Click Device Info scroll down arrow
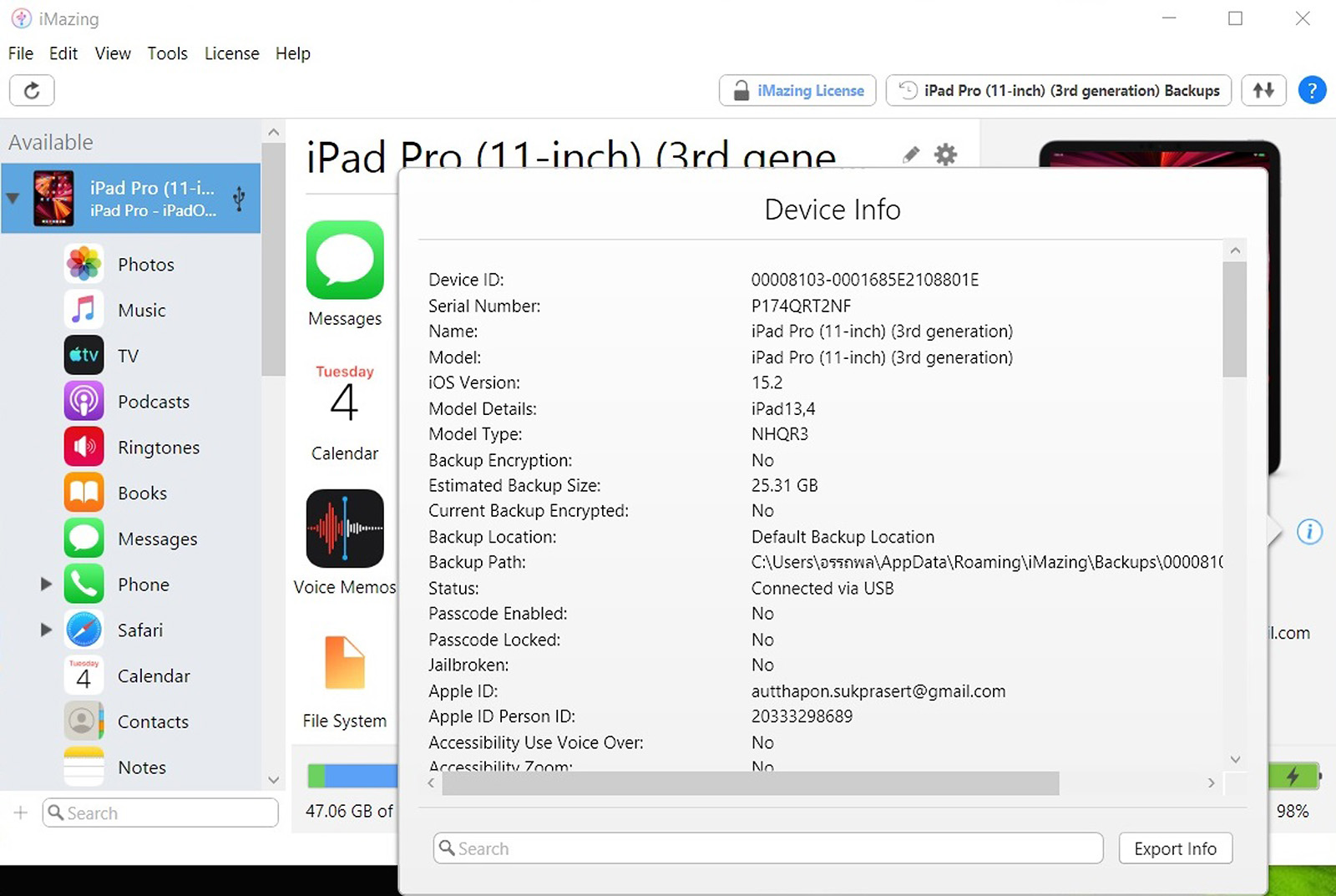This screenshot has height=896, width=1336. coord(1235,759)
